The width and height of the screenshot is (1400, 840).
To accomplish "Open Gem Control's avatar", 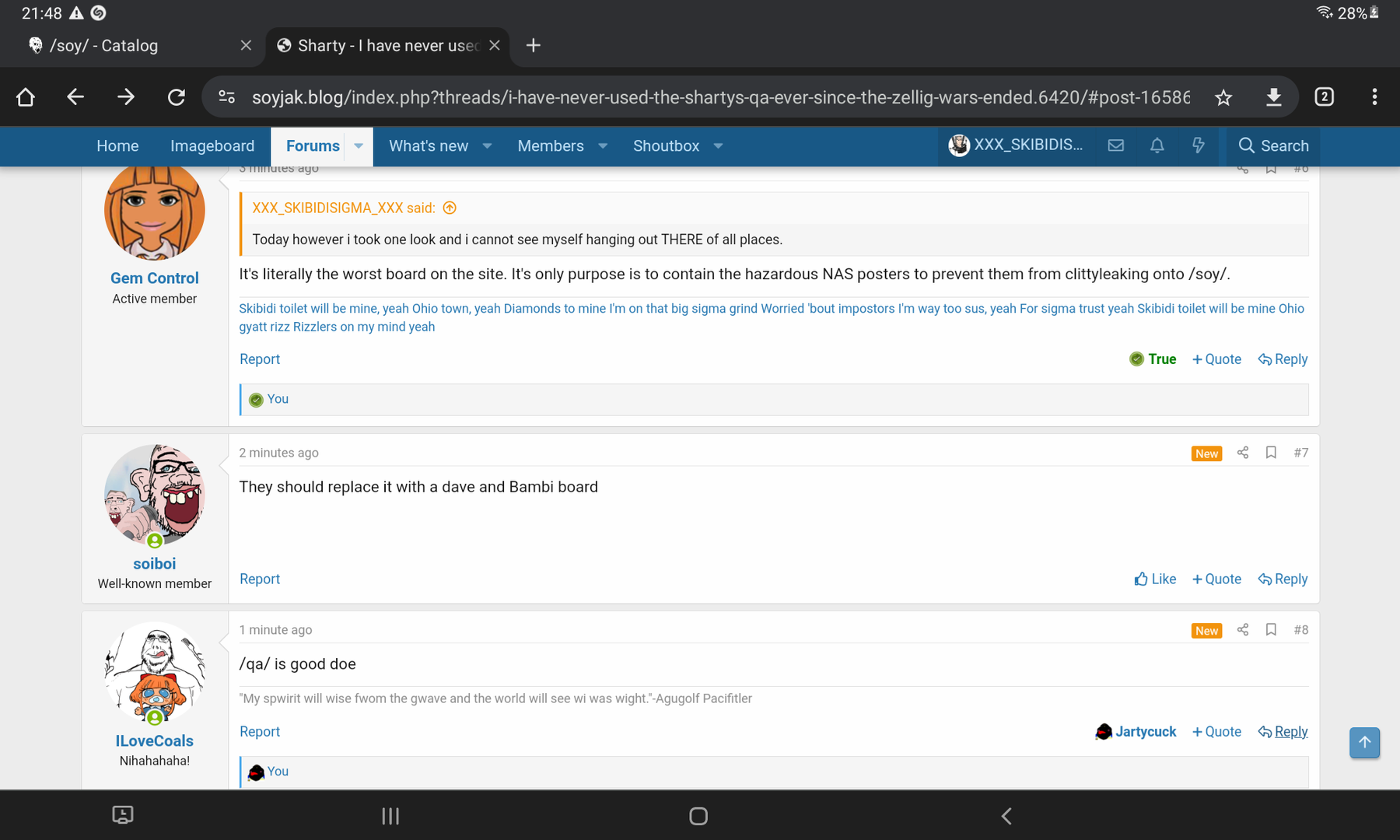I will coord(155,210).
